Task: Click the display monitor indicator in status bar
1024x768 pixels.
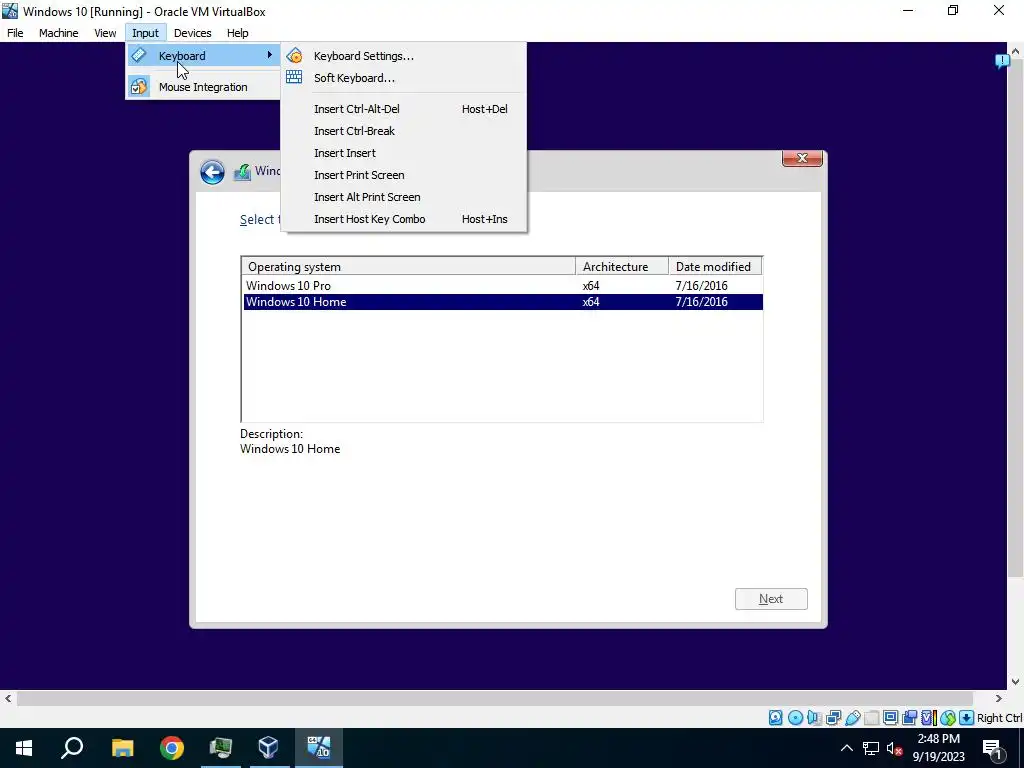Action: tap(890, 718)
